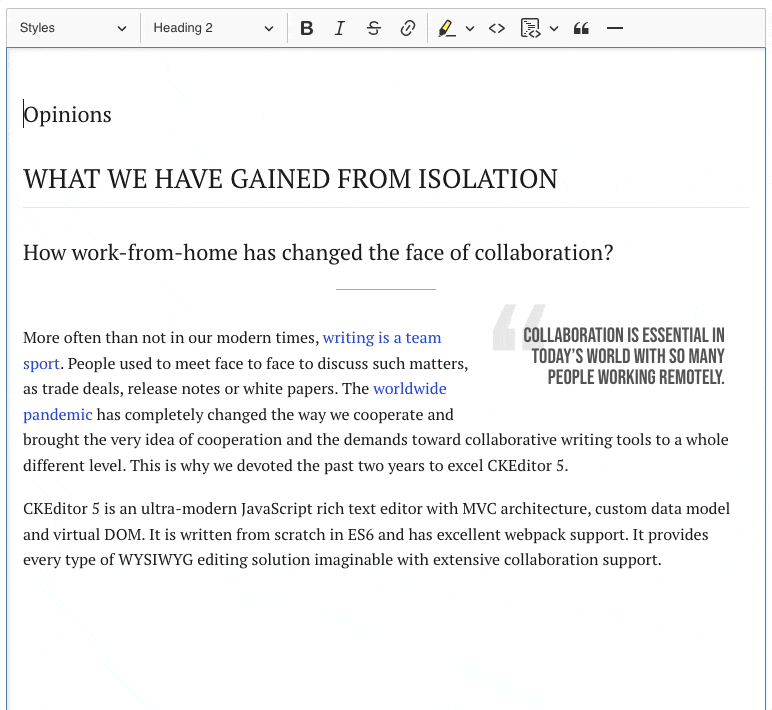The image size is (772, 710).
Task: Apply strikethrough formatting
Action: (374, 28)
